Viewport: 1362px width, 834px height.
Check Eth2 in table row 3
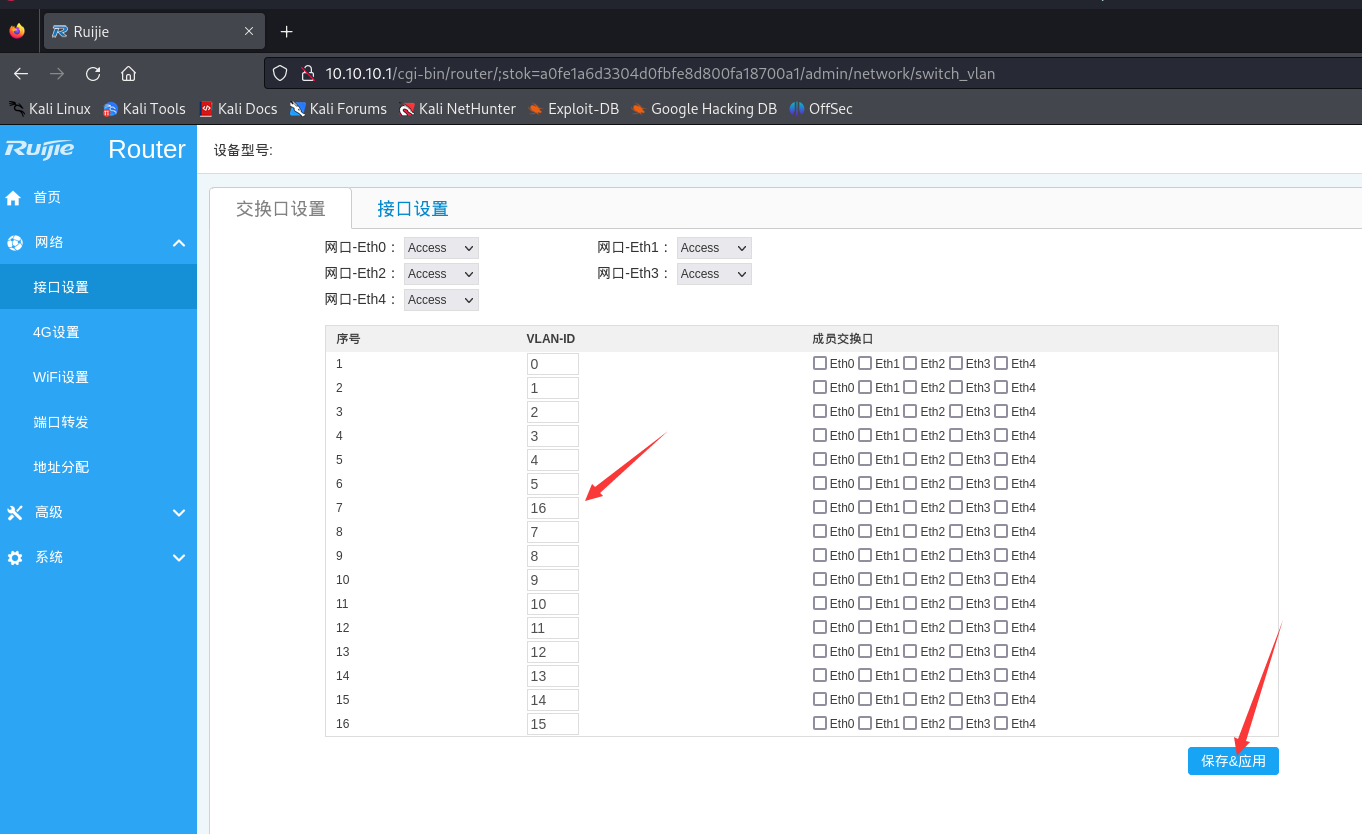pyautogui.click(x=910, y=411)
